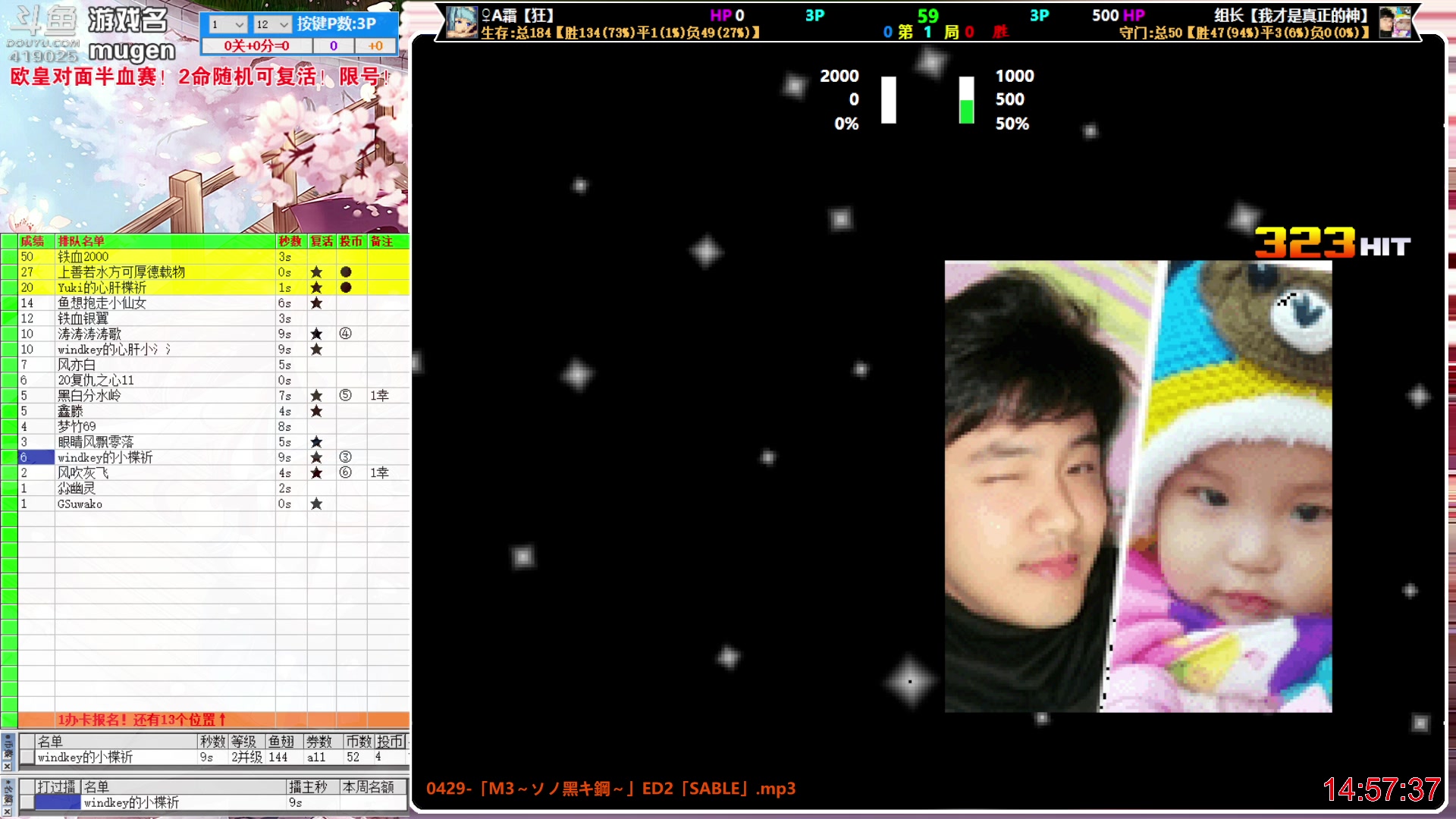
Task: Click the orange '+0' field
Action: coord(375,46)
